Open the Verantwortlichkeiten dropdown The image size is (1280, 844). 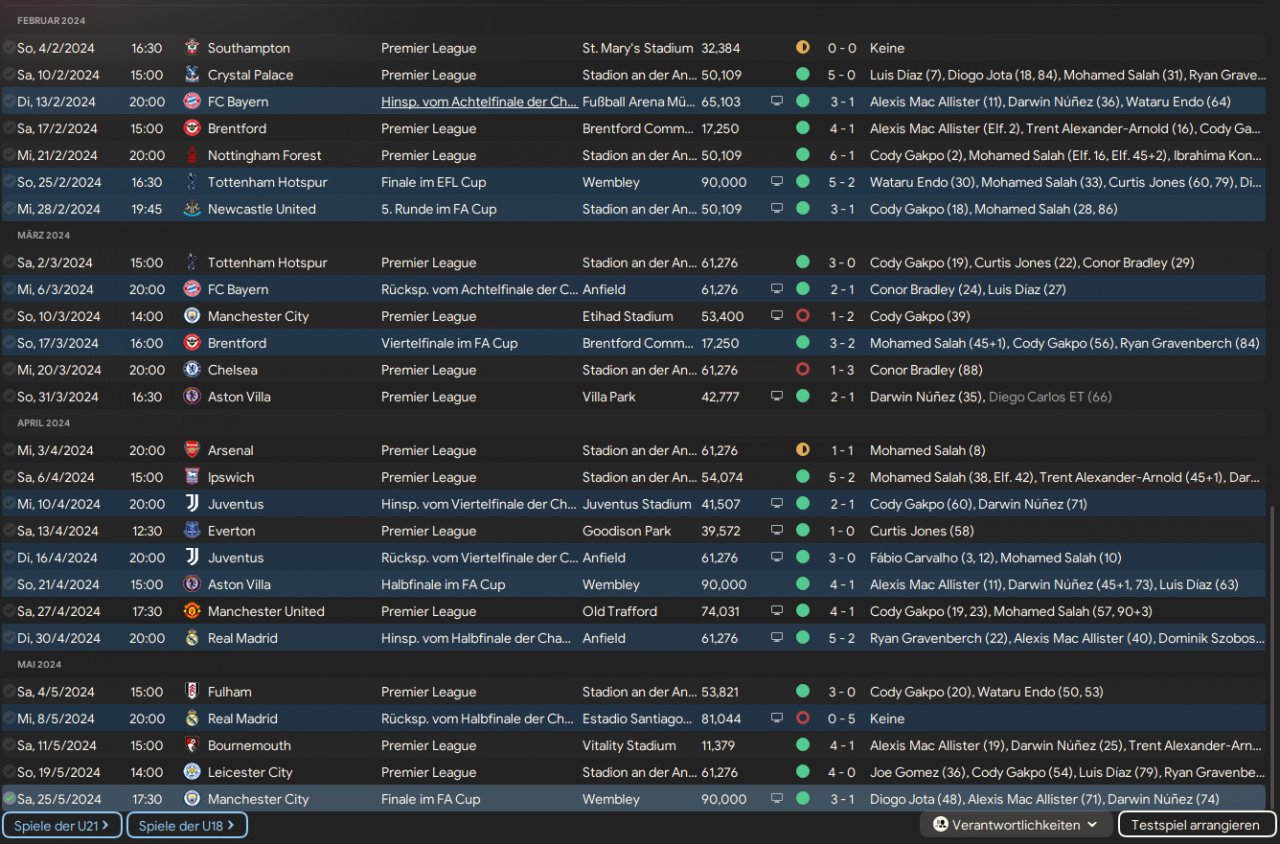1015,825
